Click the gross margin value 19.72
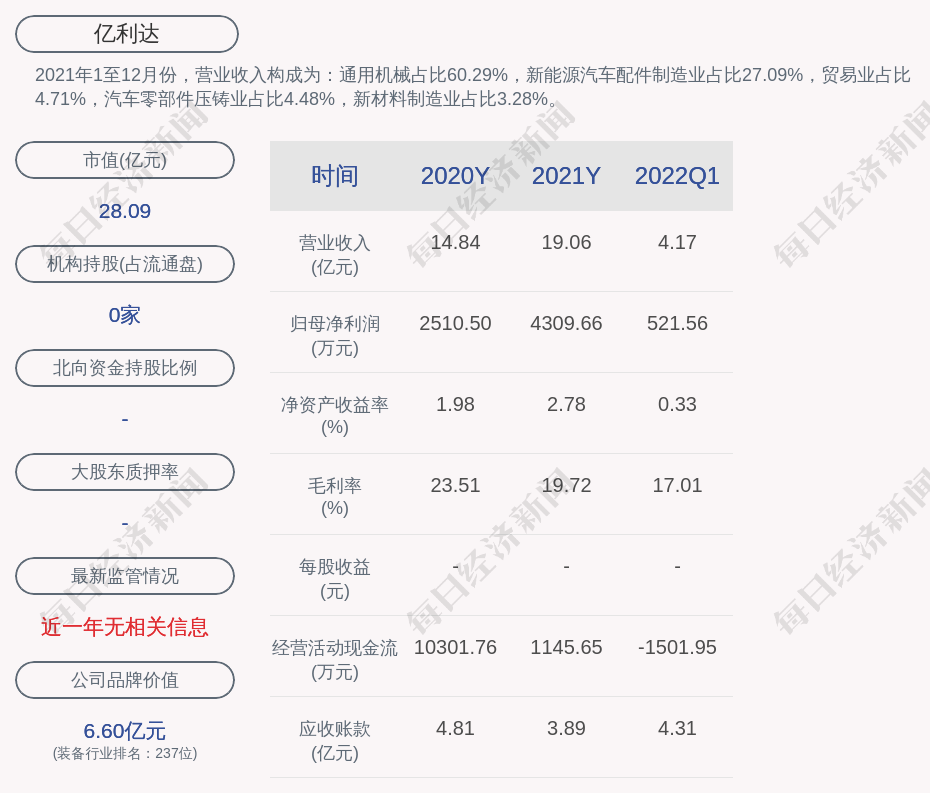Image resolution: width=930 pixels, height=793 pixels. (566, 485)
